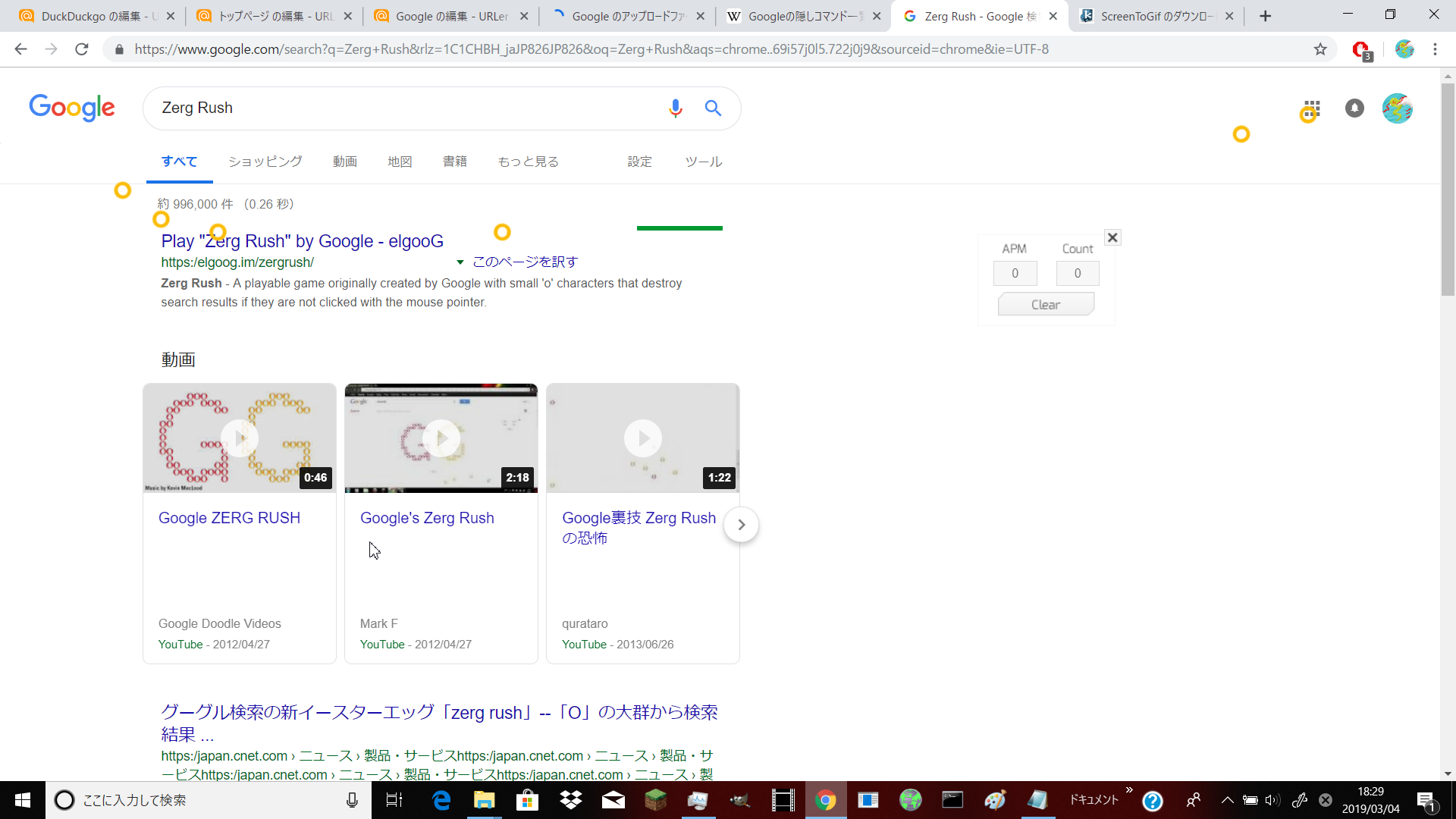Bookmark this page with the star icon
The image size is (1456, 819).
[1320, 49]
